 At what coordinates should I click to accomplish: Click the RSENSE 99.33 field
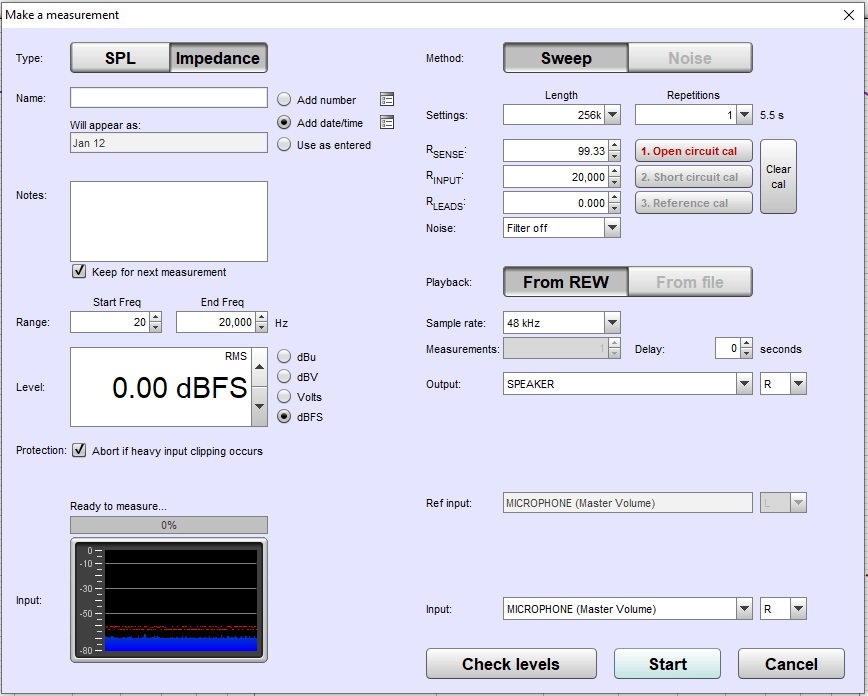click(556, 151)
